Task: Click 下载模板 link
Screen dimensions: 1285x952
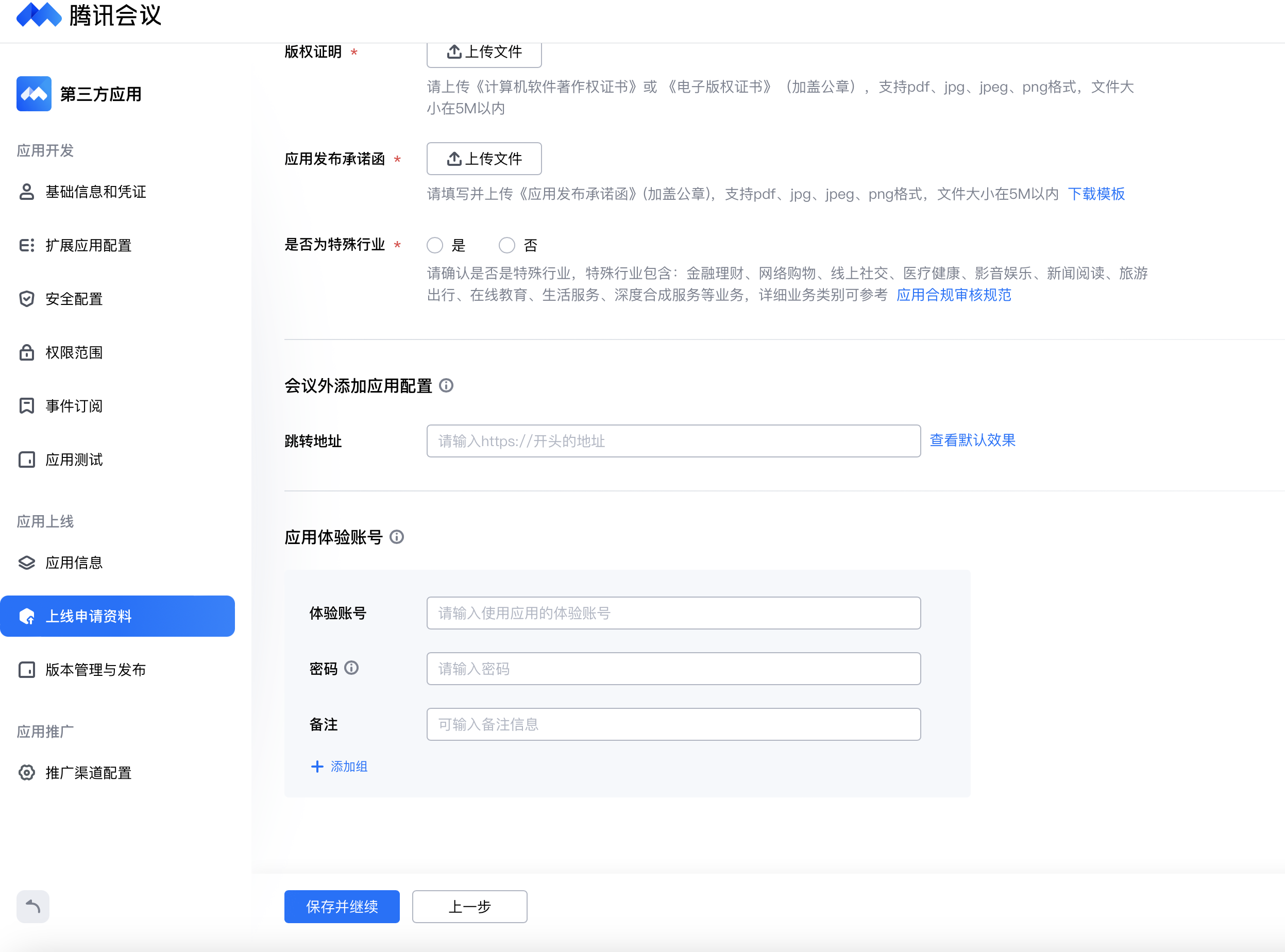Action: pos(1096,194)
